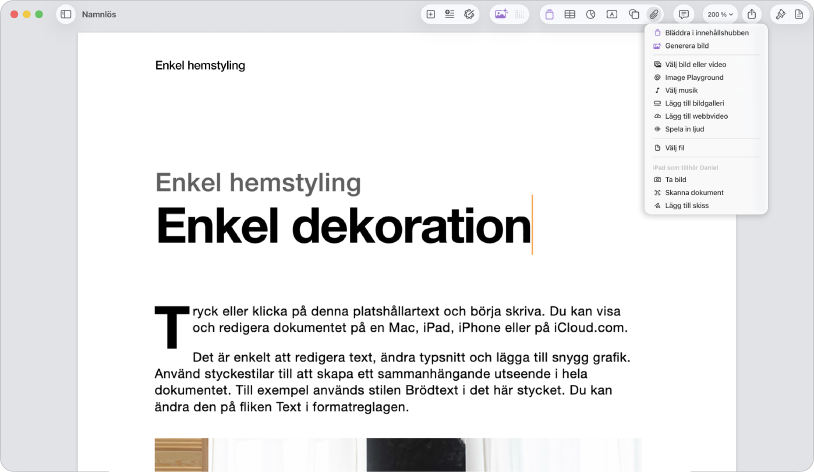Insert a table using the table icon
Screen dimensions: 814x473
coord(569,15)
